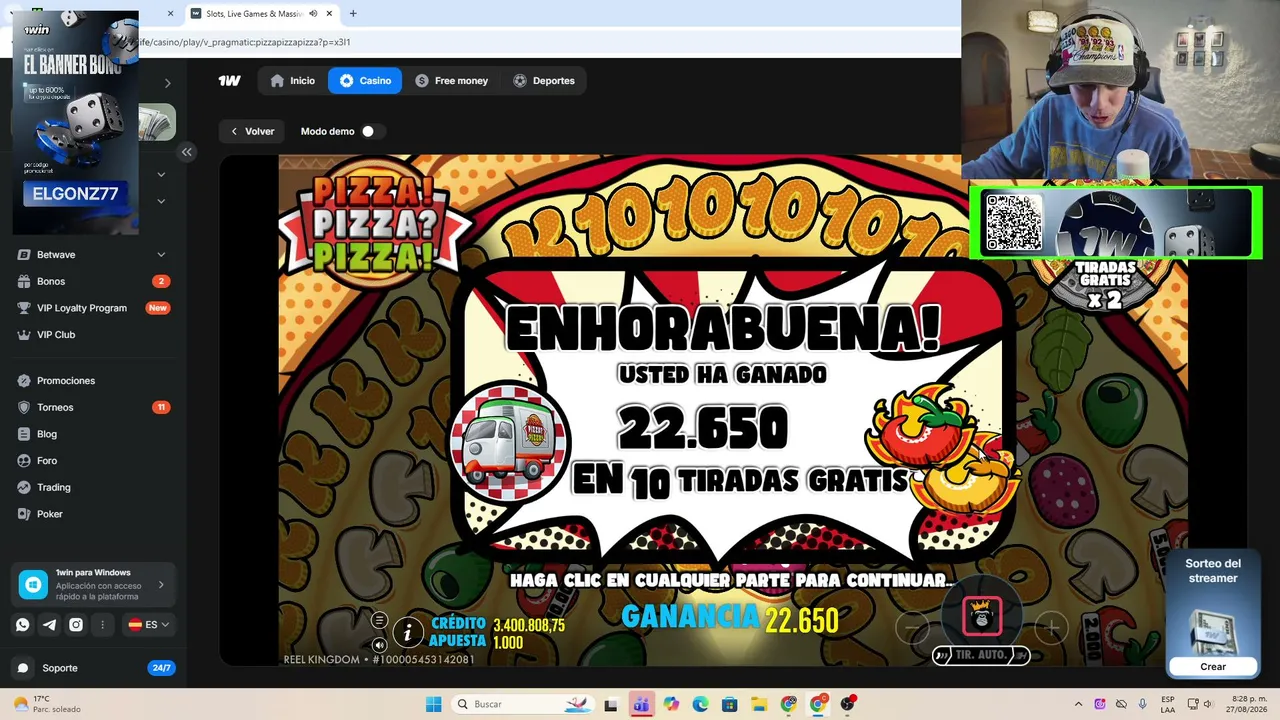Click the browser address bar URL

[244, 42]
